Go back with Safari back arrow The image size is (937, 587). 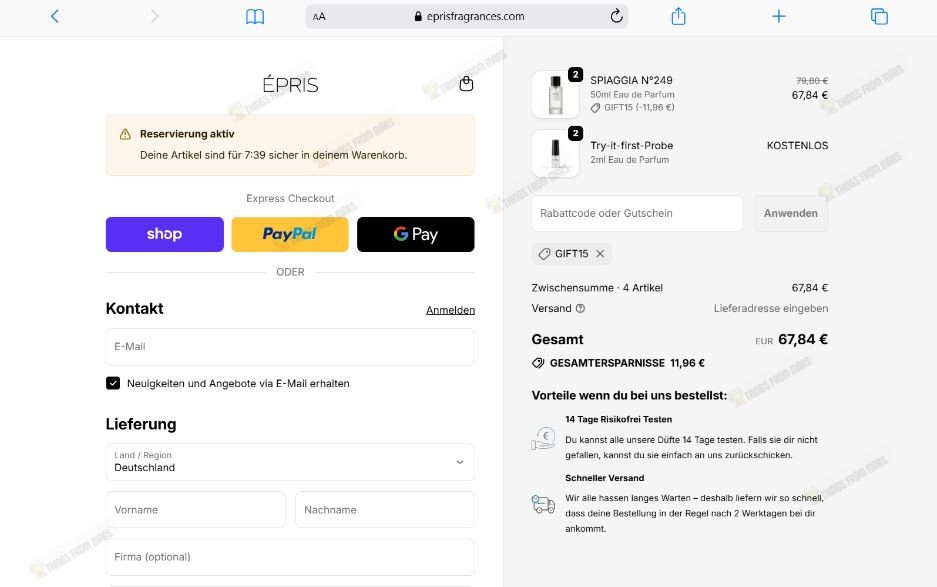click(x=55, y=16)
